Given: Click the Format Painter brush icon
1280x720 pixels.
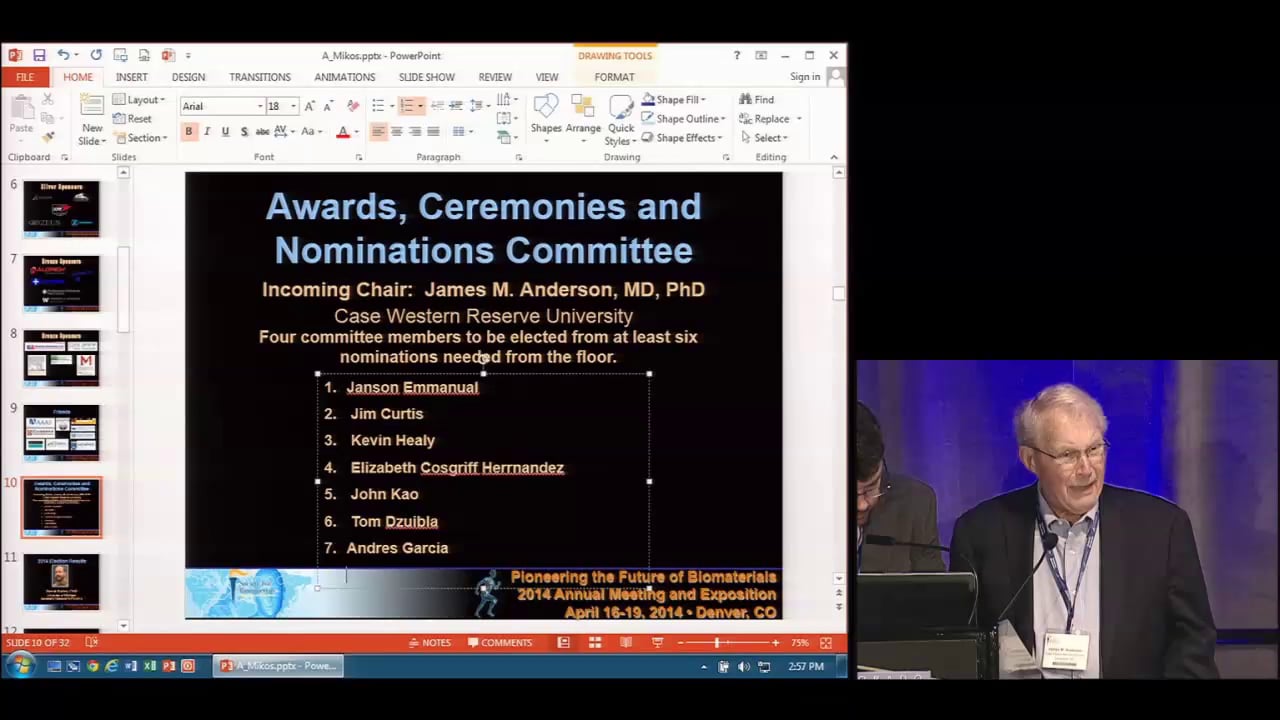Looking at the screenshot, I should tap(47, 137).
